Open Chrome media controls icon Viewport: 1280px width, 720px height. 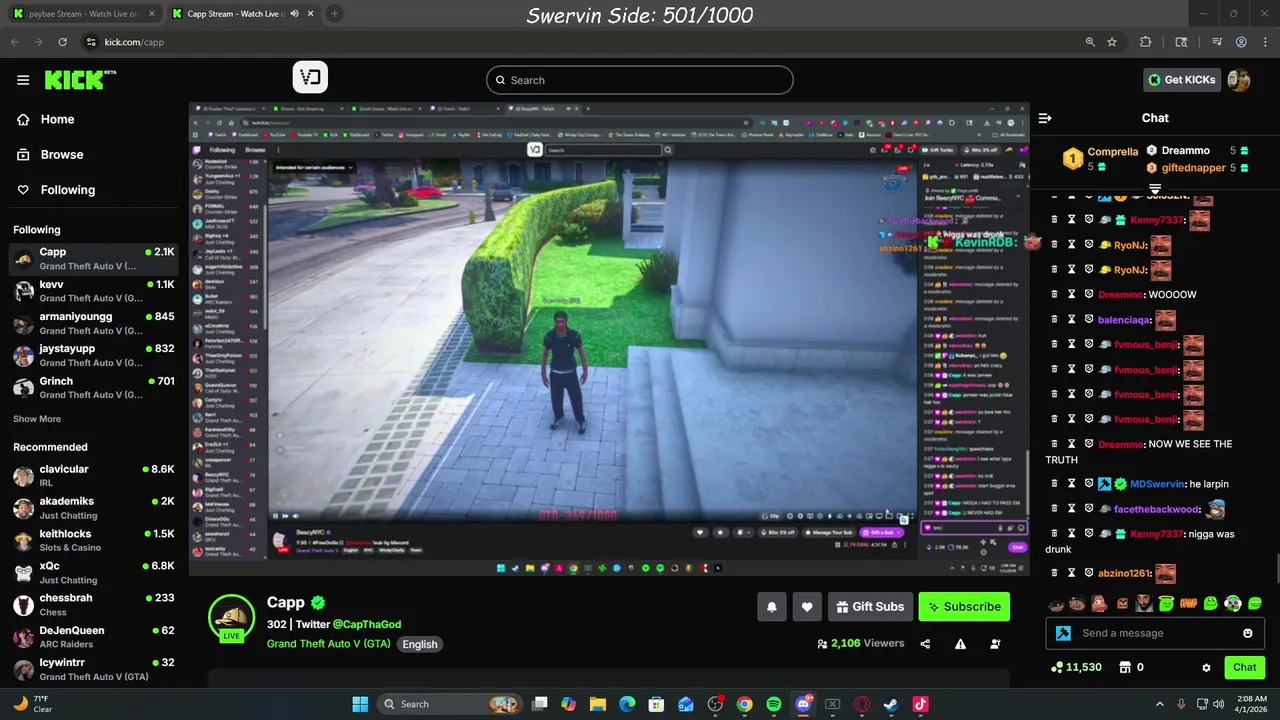(1216, 42)
